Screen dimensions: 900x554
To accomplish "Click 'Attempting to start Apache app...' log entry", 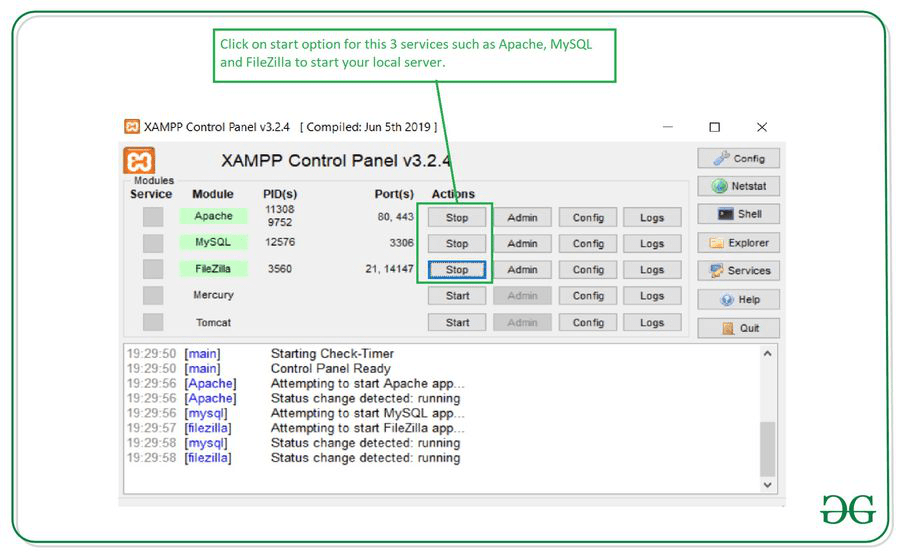I will click(367, 383).
